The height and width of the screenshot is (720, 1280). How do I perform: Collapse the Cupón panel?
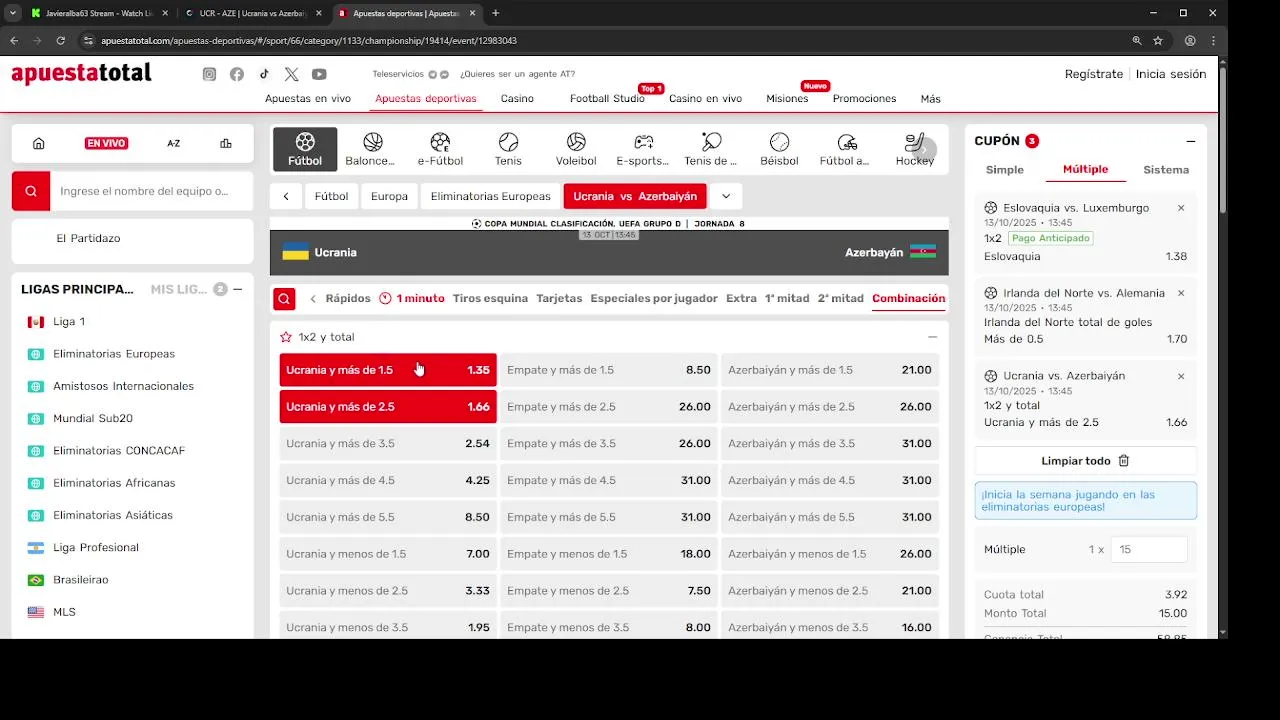click(x=1191, y=141)
